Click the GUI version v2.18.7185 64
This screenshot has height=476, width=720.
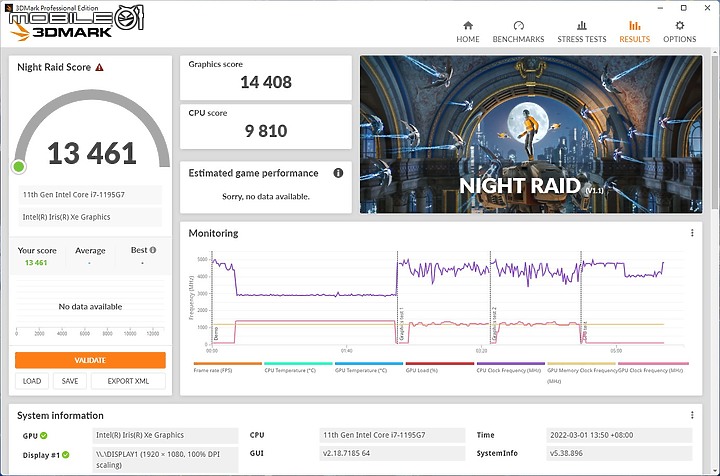point(392,453)
